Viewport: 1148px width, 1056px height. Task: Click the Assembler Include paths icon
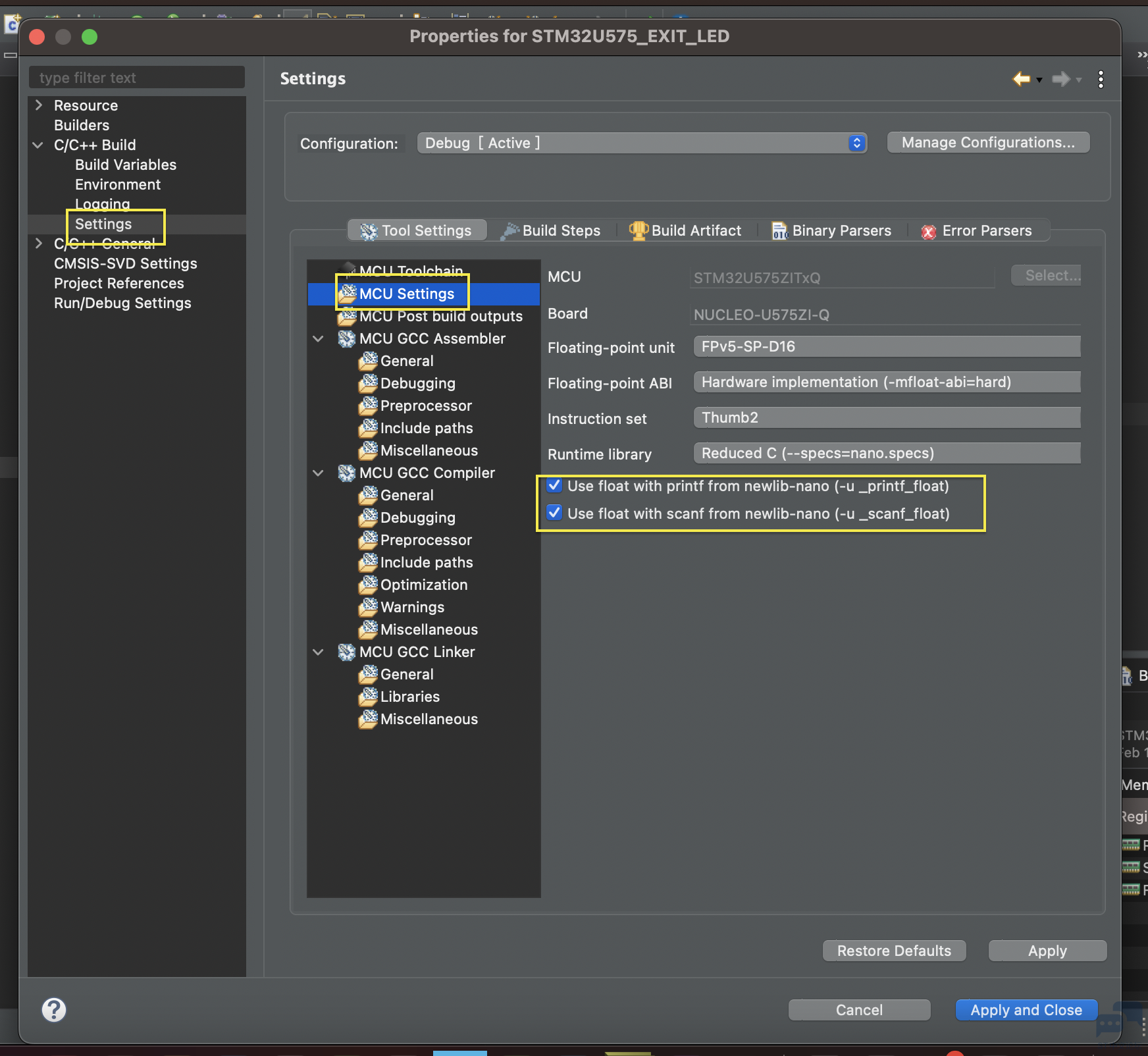368,429
